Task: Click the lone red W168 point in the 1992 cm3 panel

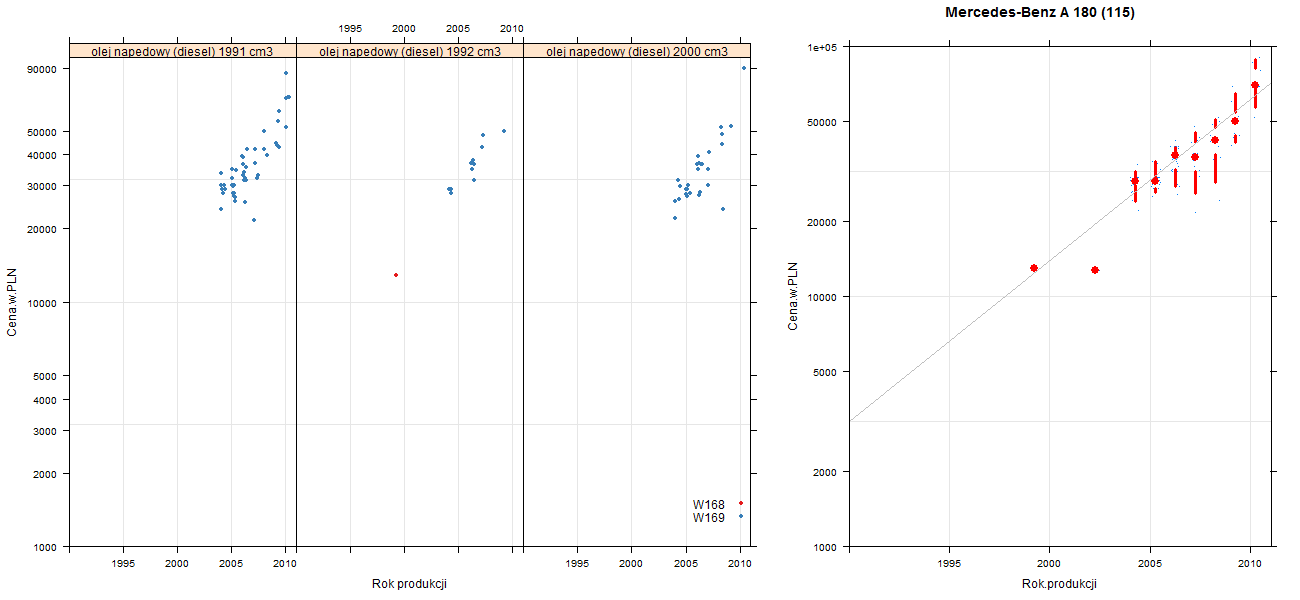Action: [x=396, y=275]
